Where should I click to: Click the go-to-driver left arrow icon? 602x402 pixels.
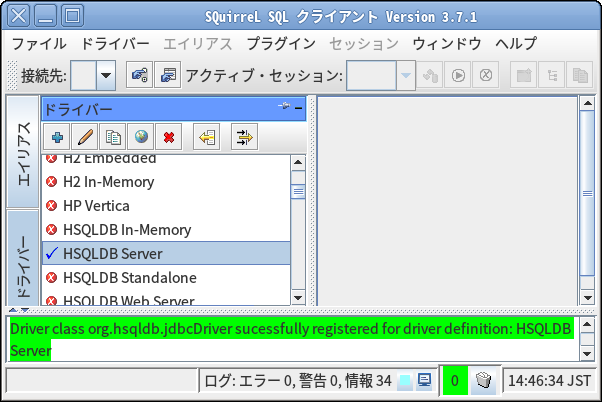coord(207,137)
